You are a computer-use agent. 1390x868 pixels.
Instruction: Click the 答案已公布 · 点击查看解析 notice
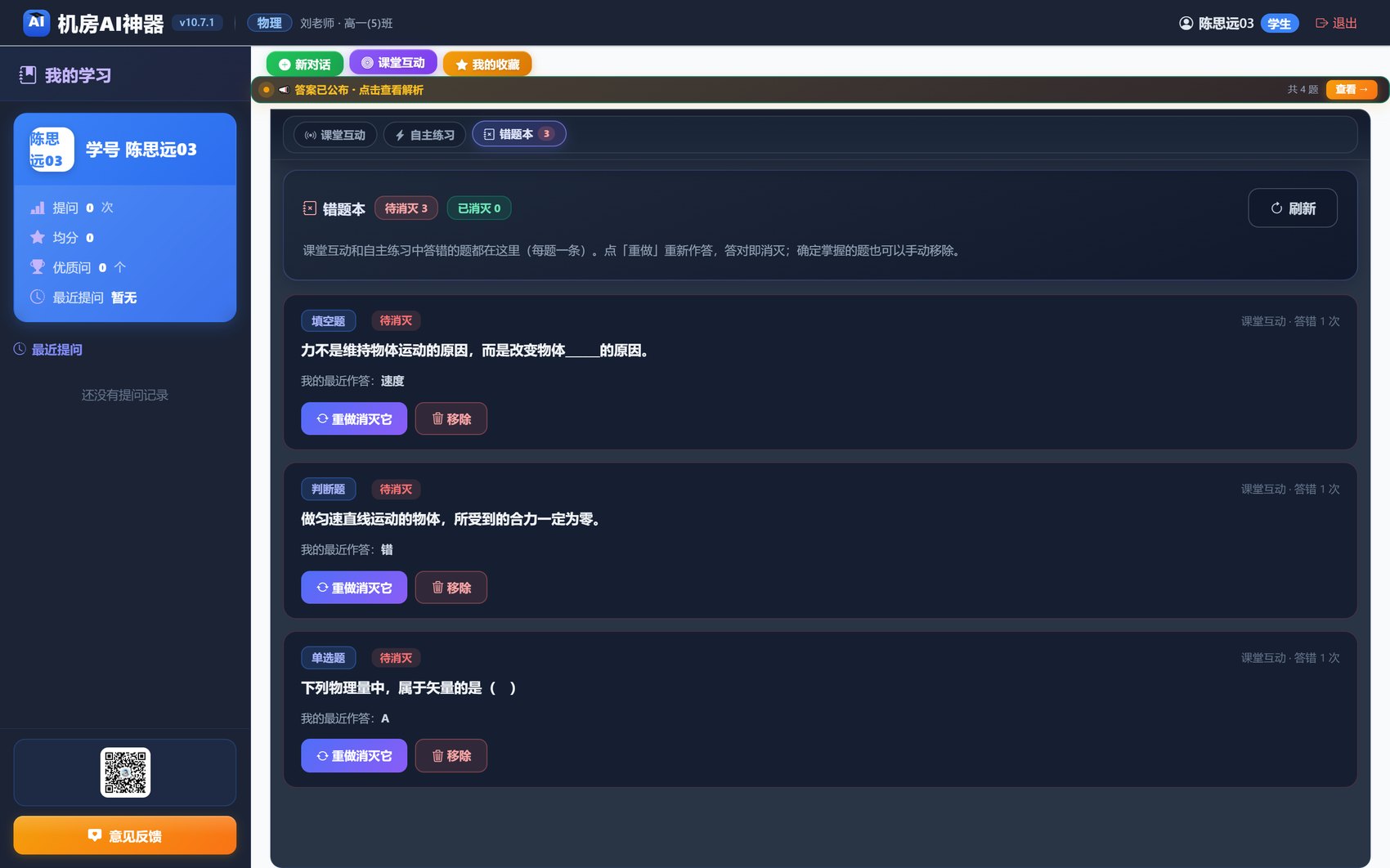coord(359,90)
